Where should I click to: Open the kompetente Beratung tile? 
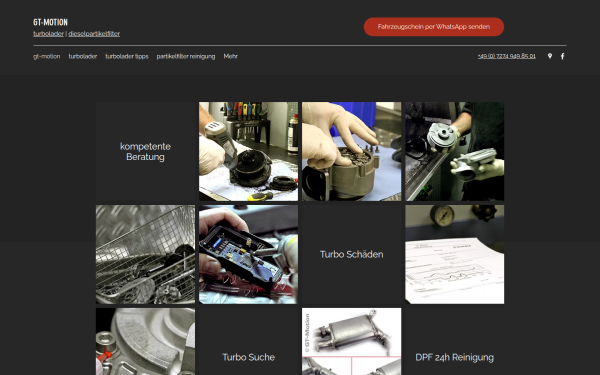point(145,152)
